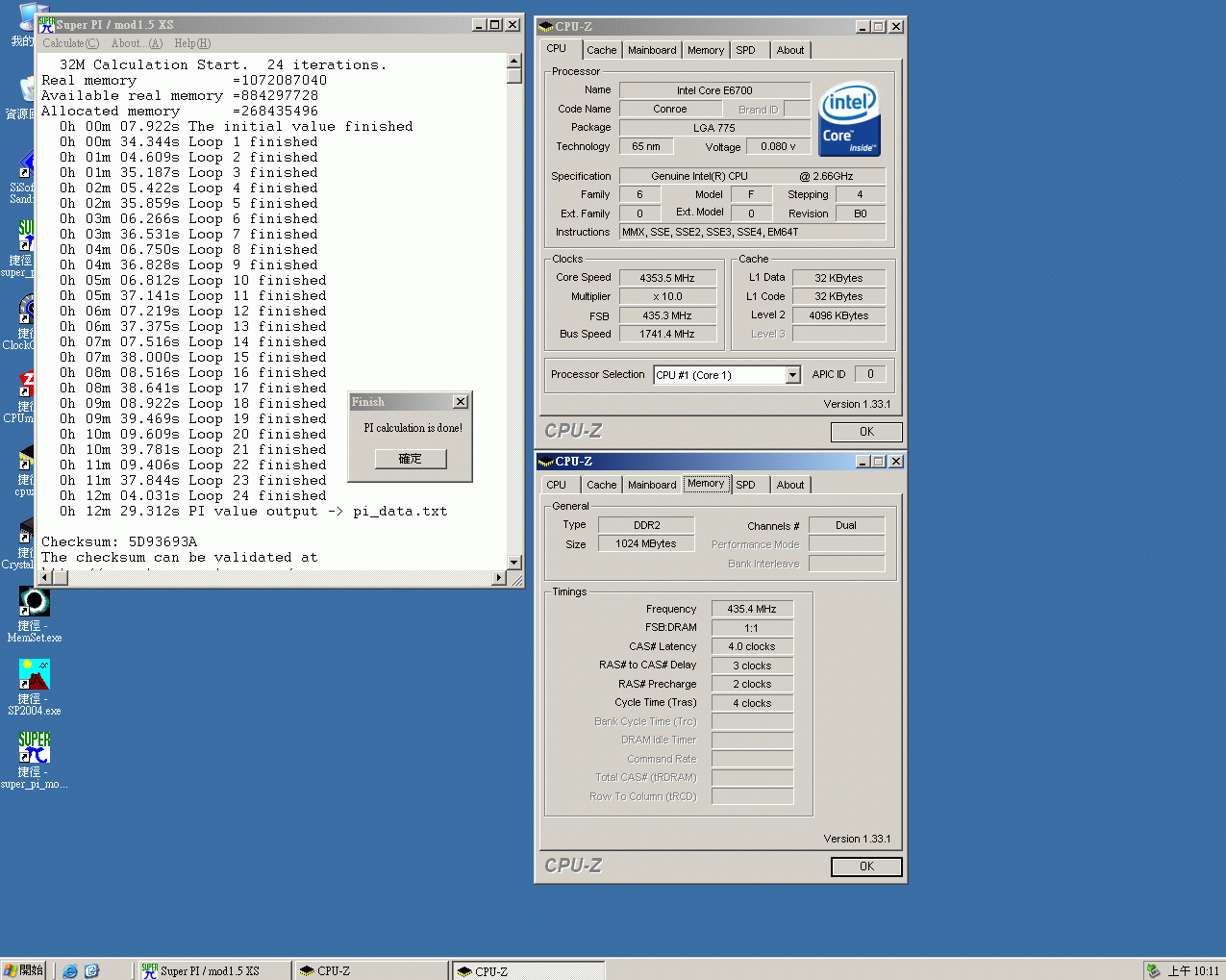This screenshot has width=1226, height=980.
Task: Click the system tray notification icon
Action: pyautogui.click(x=1153, y=971)
